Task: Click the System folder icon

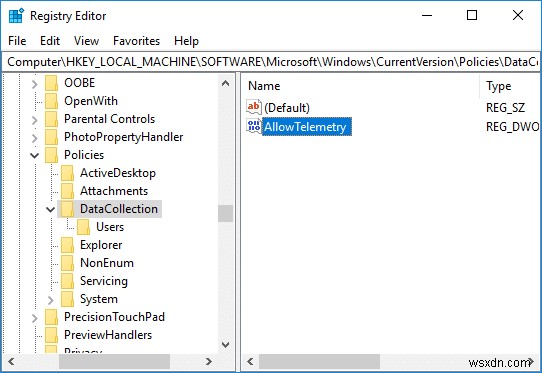Action: pyautogui.click(x=67, y=299)
